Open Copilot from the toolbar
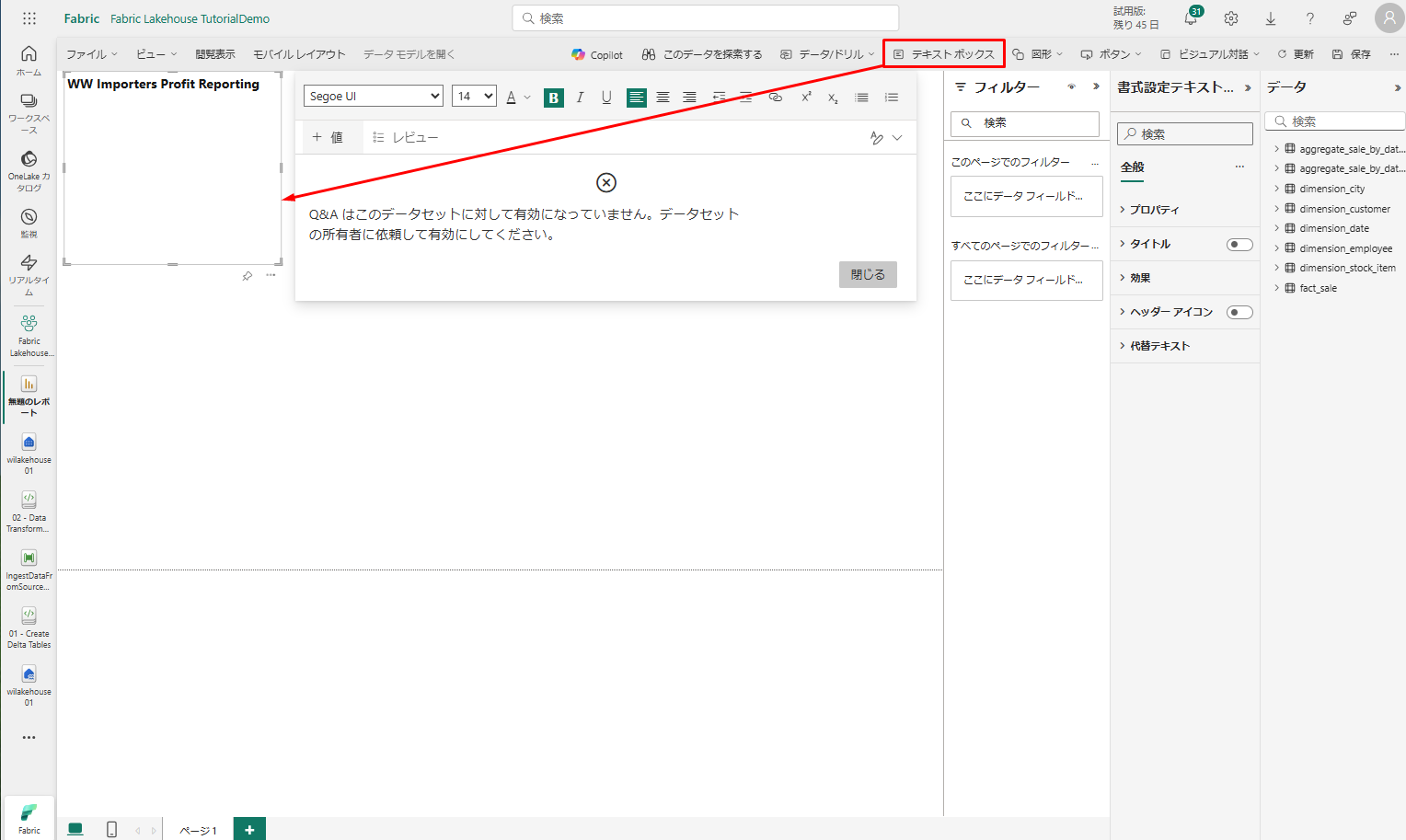 click(597, 54)
